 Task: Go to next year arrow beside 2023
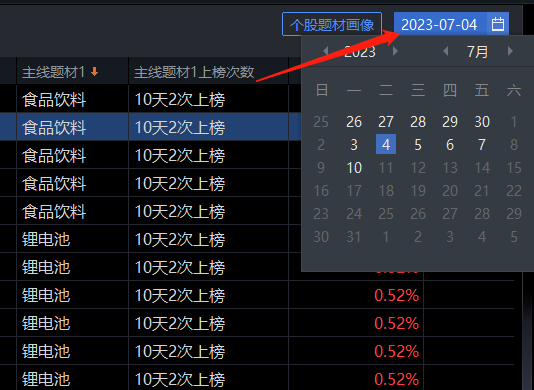coord(395,51)
